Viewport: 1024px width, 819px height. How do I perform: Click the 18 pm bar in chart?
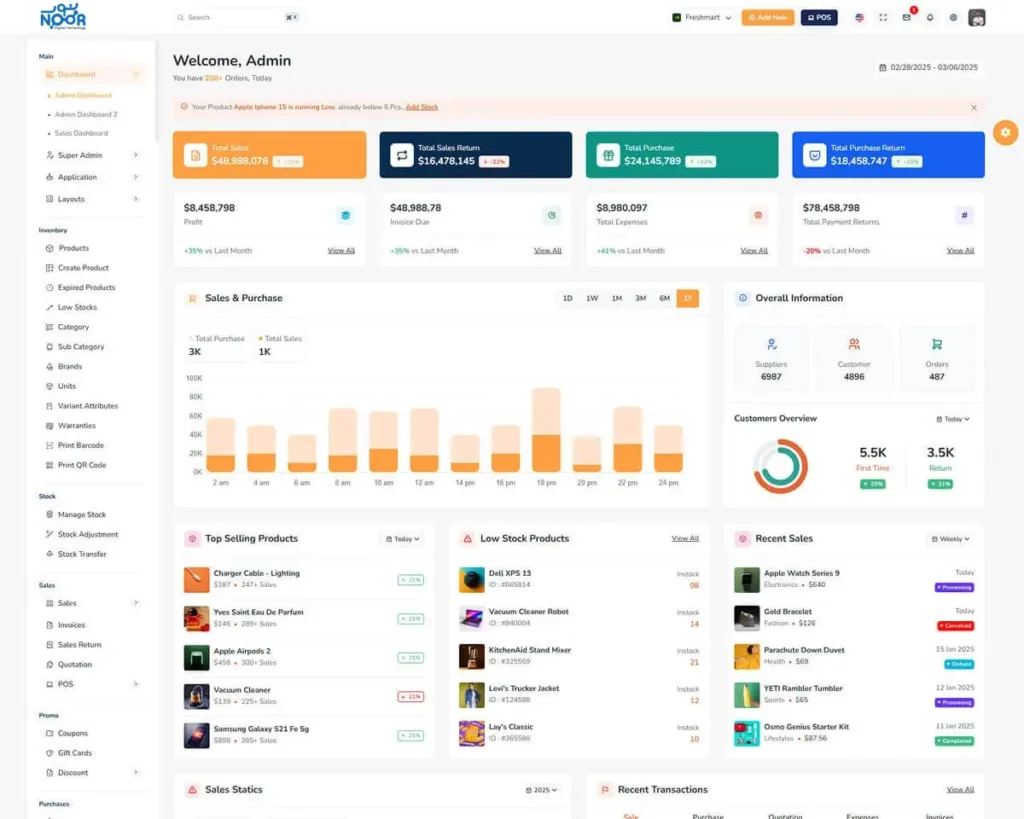(x=546, y=430)
